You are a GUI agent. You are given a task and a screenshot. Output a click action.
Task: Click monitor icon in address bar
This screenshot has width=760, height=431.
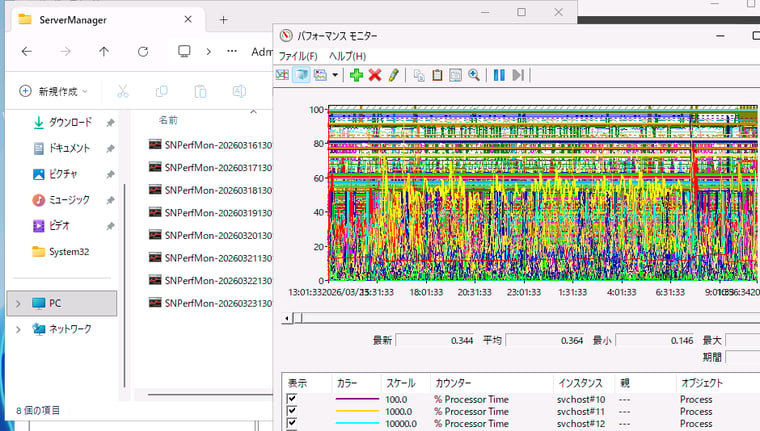(184, 51)
